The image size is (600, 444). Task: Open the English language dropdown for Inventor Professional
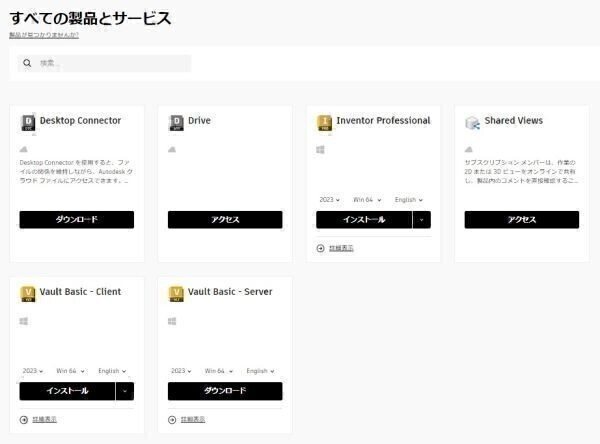[x=409, y=200]
